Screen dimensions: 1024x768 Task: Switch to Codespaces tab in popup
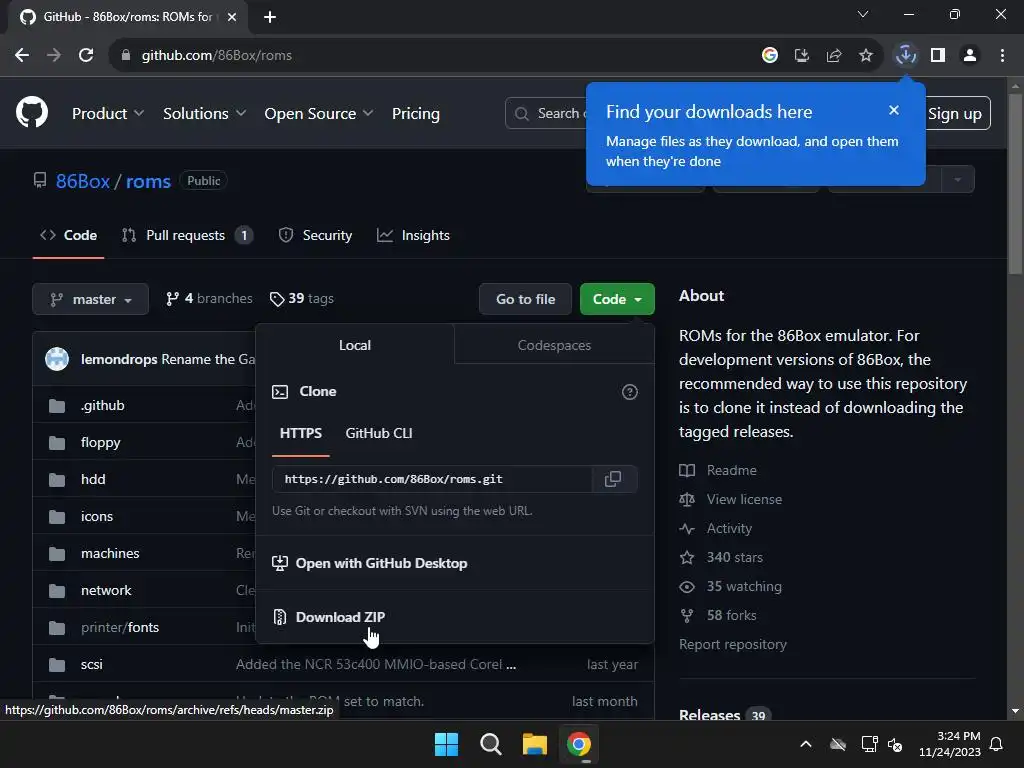tap(554, 345)
